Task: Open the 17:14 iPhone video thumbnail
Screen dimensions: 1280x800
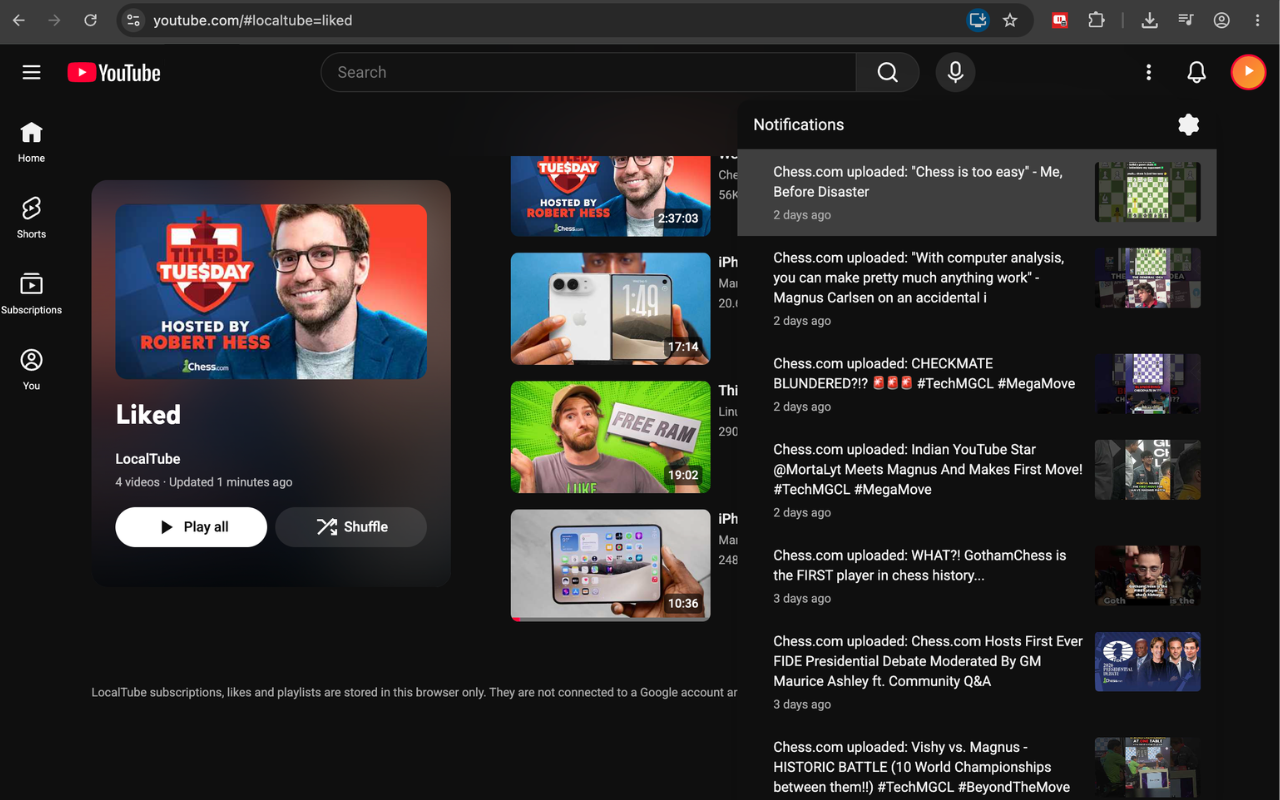Action: pos(610,309)
